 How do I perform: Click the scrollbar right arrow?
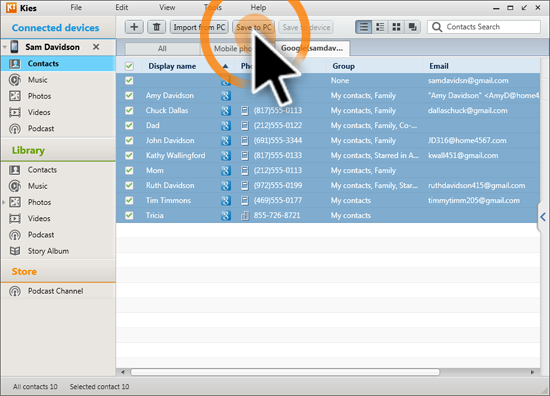532,372
